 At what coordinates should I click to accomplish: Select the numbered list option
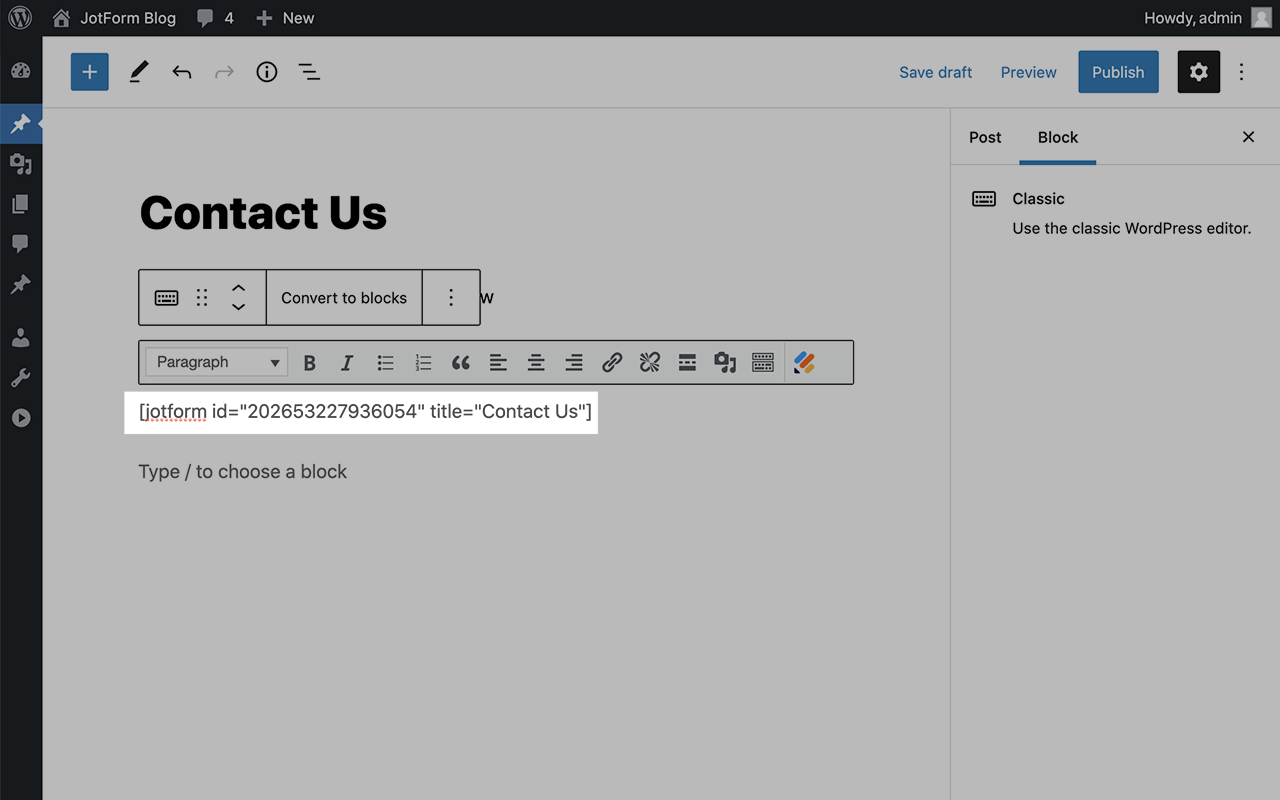tap(423, 362)
